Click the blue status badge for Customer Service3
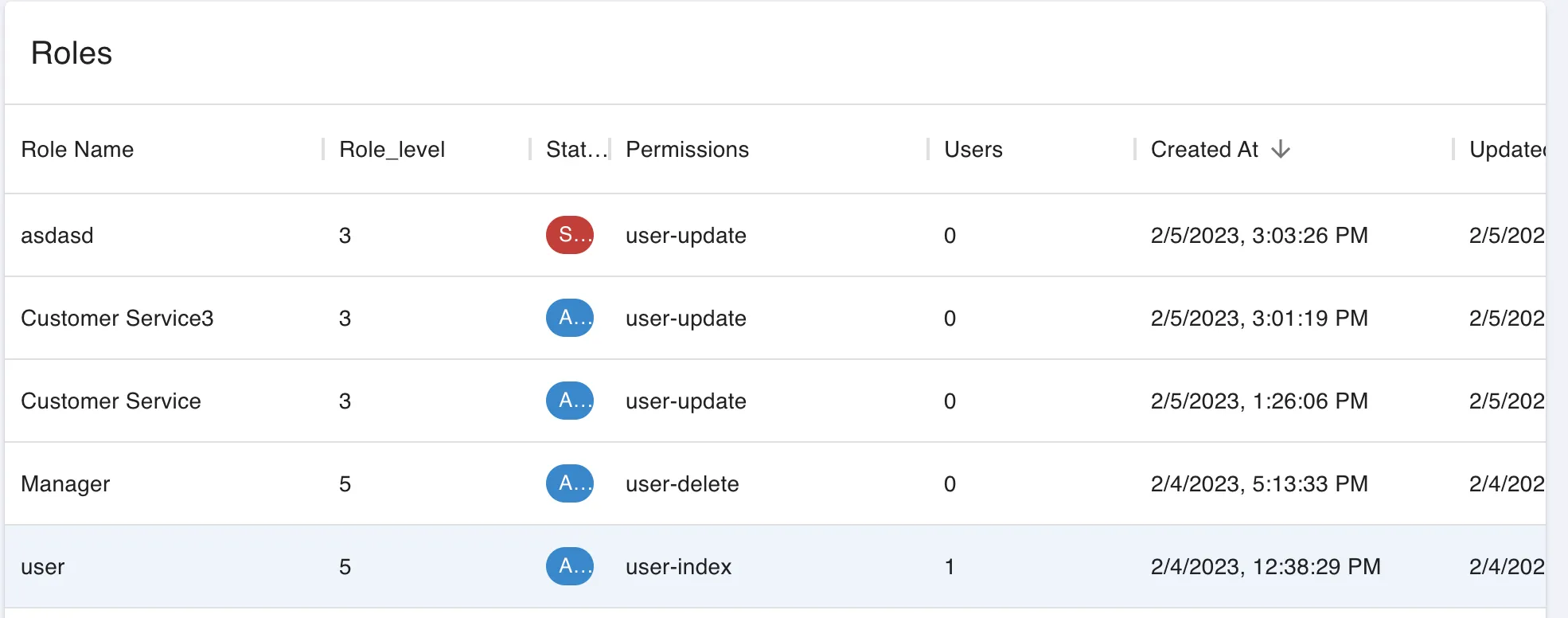The height and width of the screenshot is (618, 1568). click(570, 318)
